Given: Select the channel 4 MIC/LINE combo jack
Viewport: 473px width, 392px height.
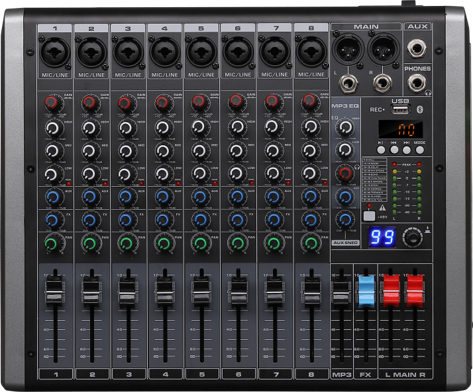Looking at the screenshot, I should (165, 52).
